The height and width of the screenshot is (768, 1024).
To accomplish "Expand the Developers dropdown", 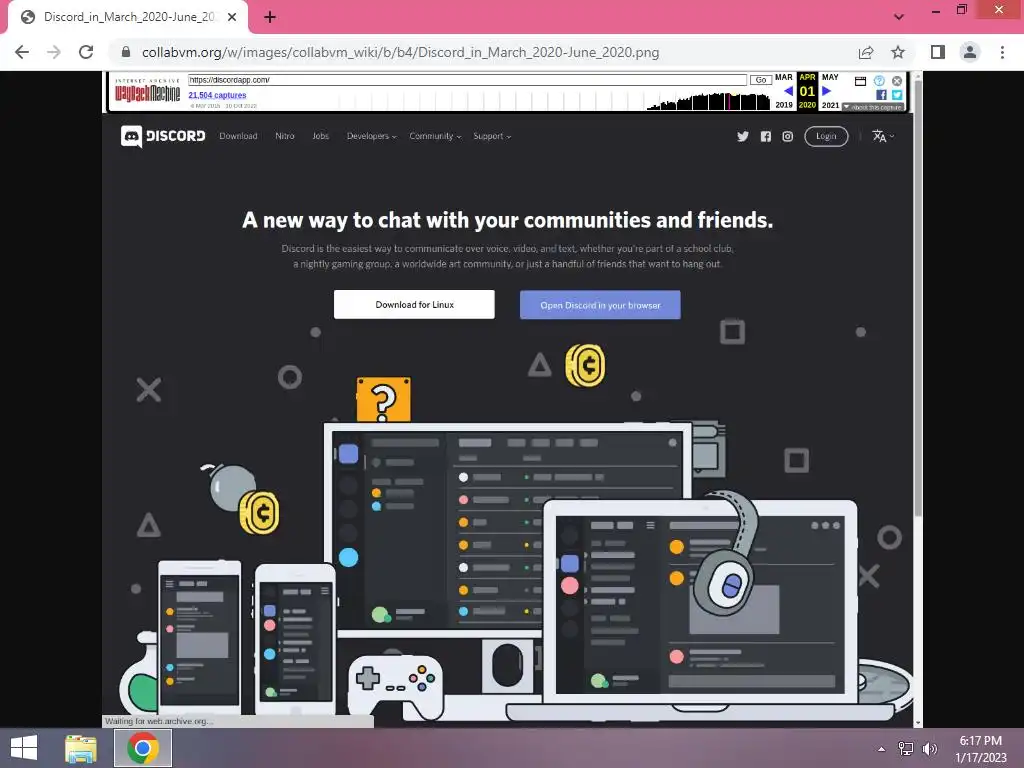I will coord(372,136).
